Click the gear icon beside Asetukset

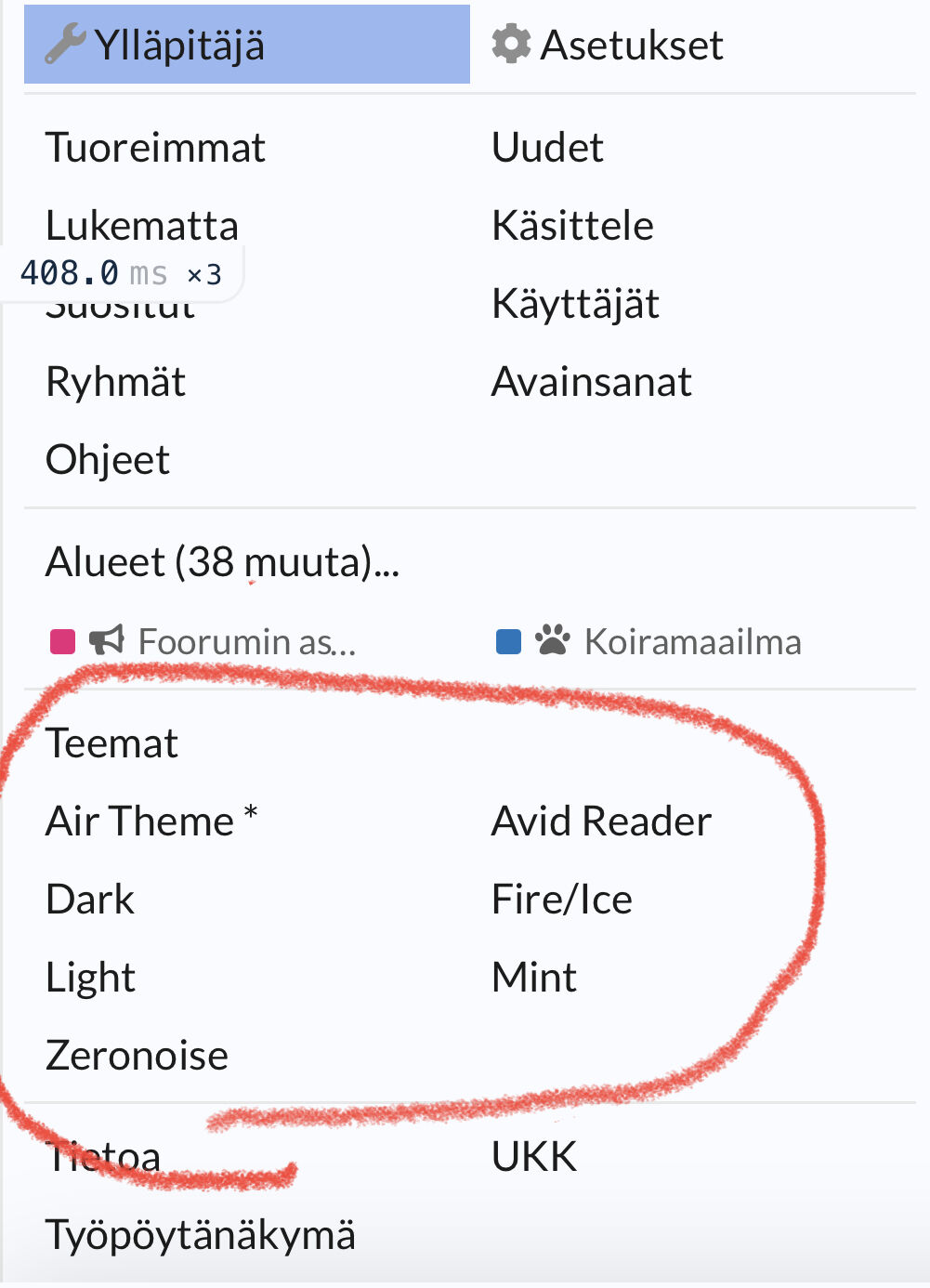coord(511,44)
